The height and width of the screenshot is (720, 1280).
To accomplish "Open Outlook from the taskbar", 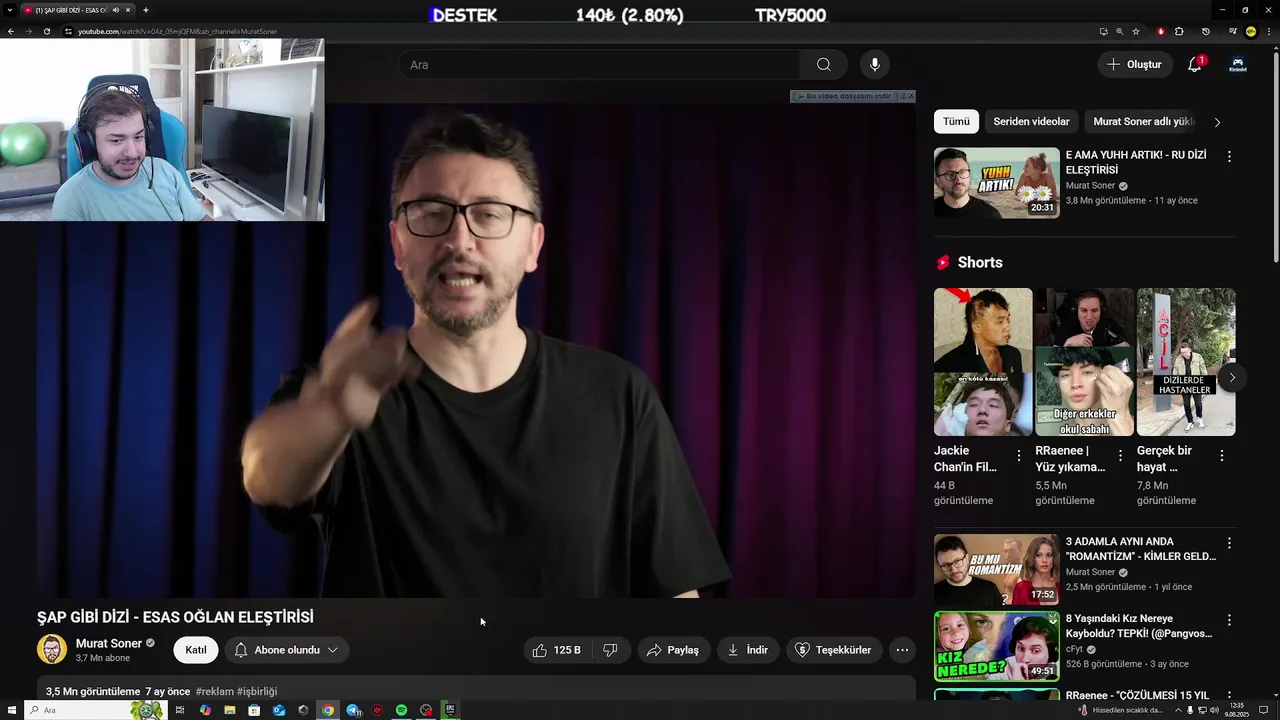I will point(279,710).
